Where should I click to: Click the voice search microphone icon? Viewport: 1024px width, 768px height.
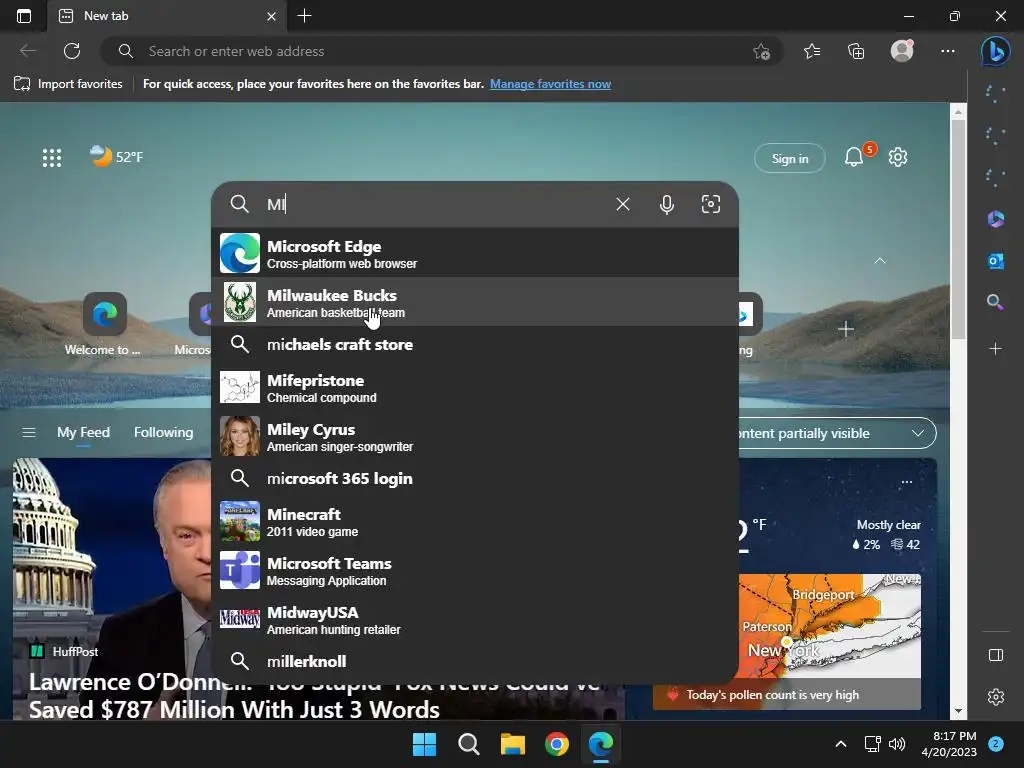tap(667, 204)
